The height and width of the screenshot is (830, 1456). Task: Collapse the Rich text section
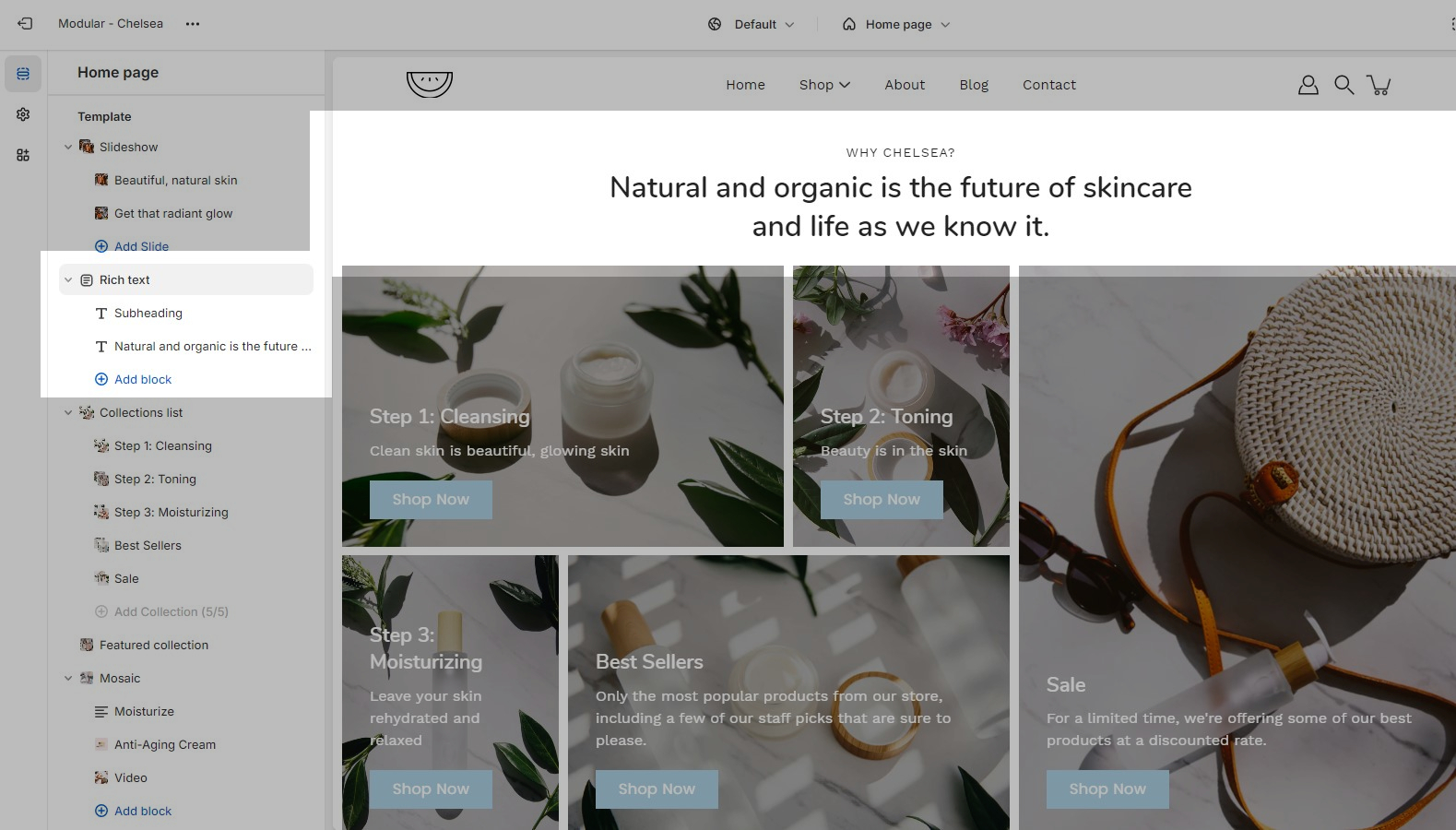(x=68, y=279)
